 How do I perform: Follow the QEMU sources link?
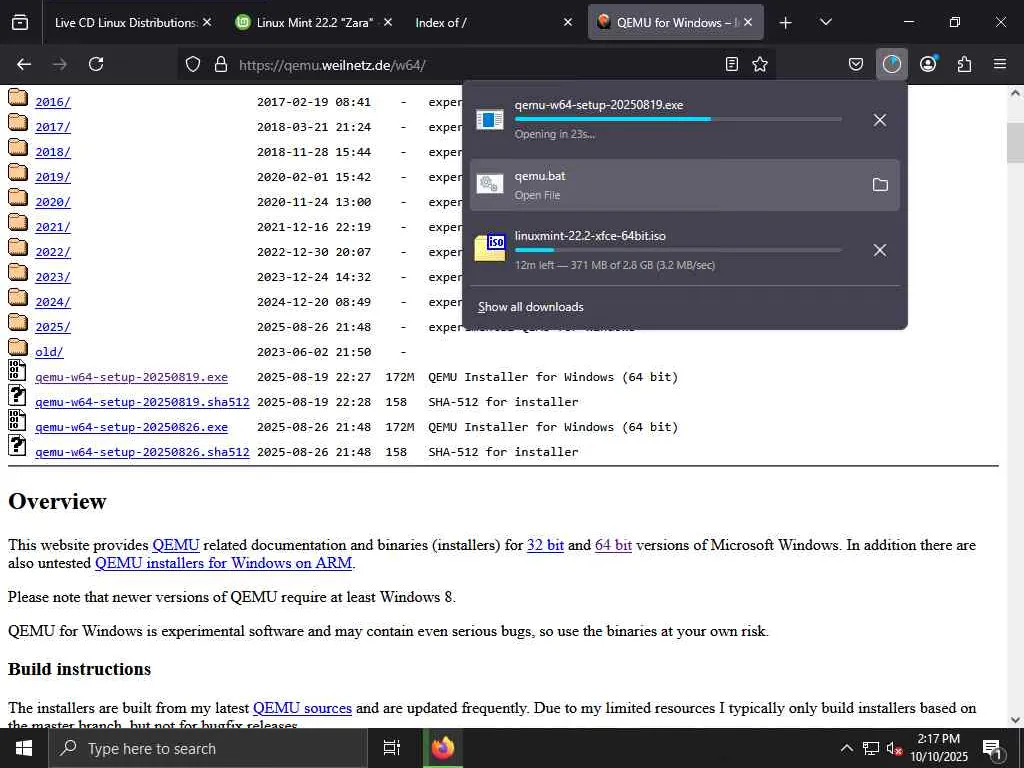click(x=302, y=708)
